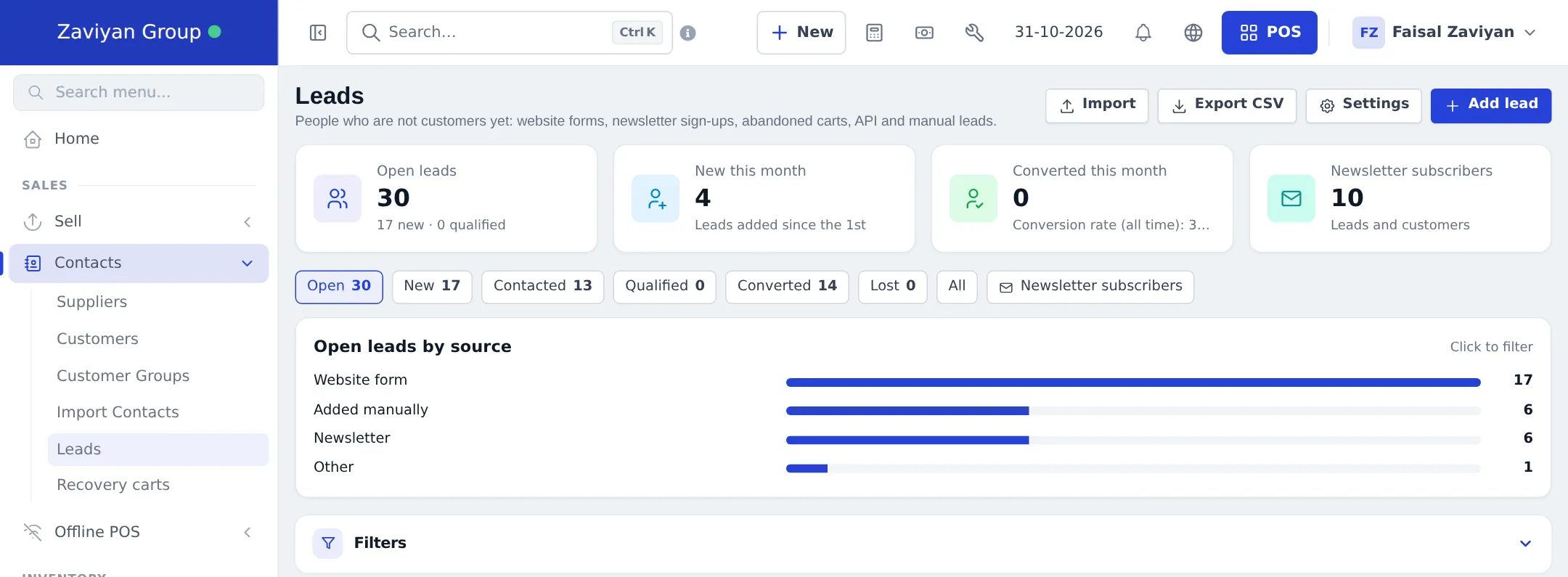Viewport: 1568px width, 577px height.
Task: Click the Open leads people icon
Action: click(x=338, y=199)
